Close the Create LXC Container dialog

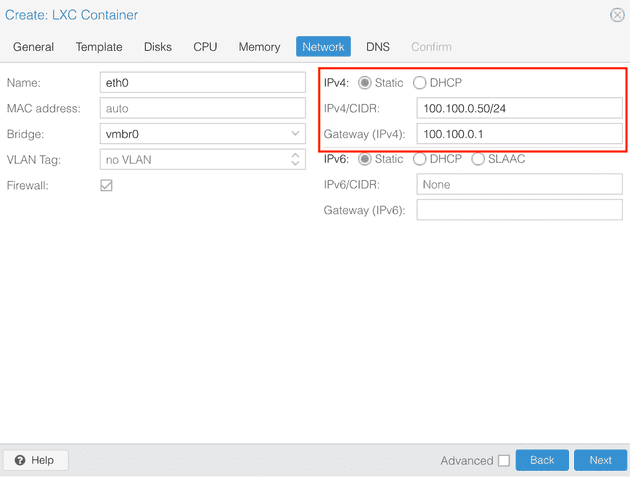[x=617, y=15]
